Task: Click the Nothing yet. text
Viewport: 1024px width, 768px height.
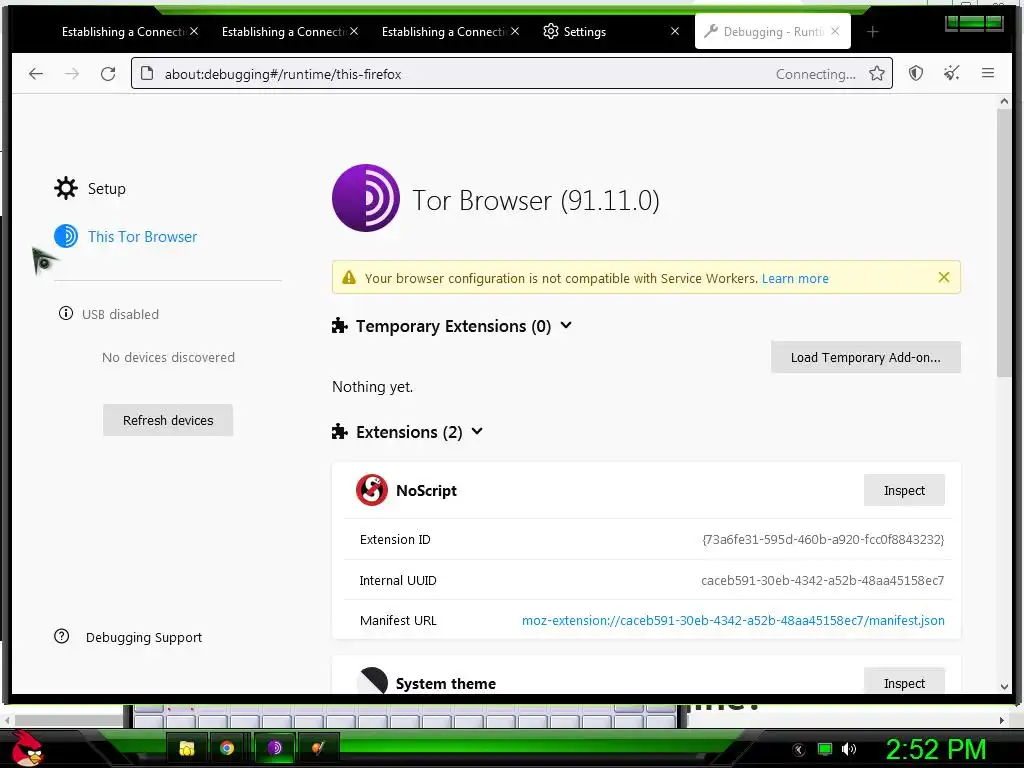Action: coord(372,387)
